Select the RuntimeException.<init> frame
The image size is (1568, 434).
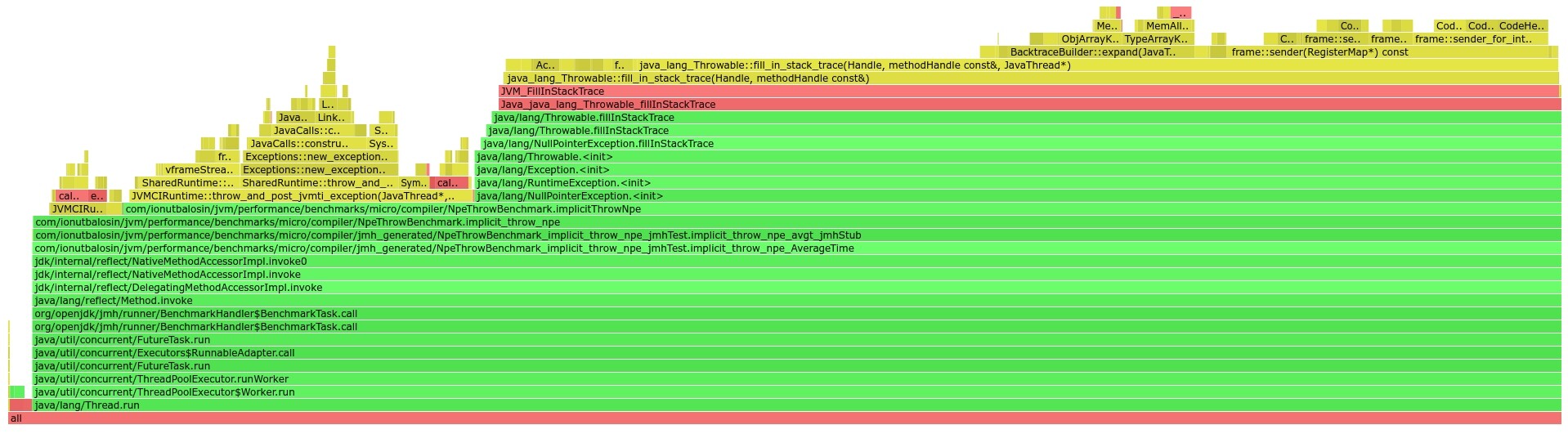click(1018, 183)
